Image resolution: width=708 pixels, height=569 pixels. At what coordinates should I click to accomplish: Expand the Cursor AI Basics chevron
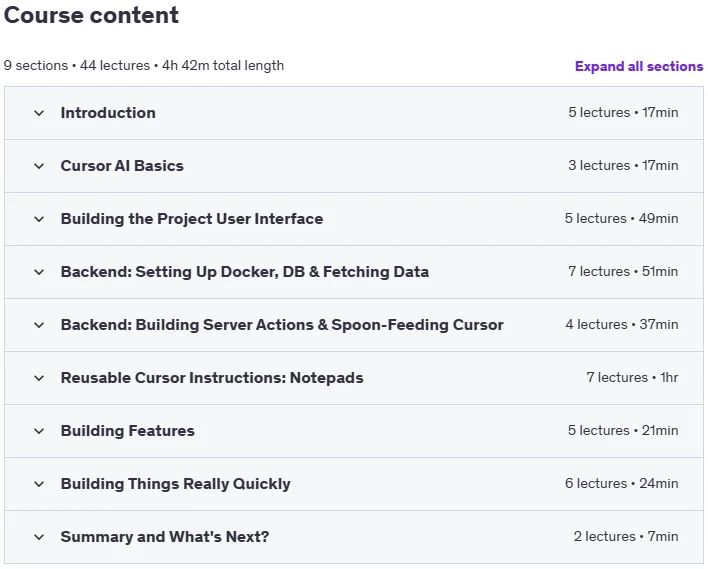tap(39, 166)
